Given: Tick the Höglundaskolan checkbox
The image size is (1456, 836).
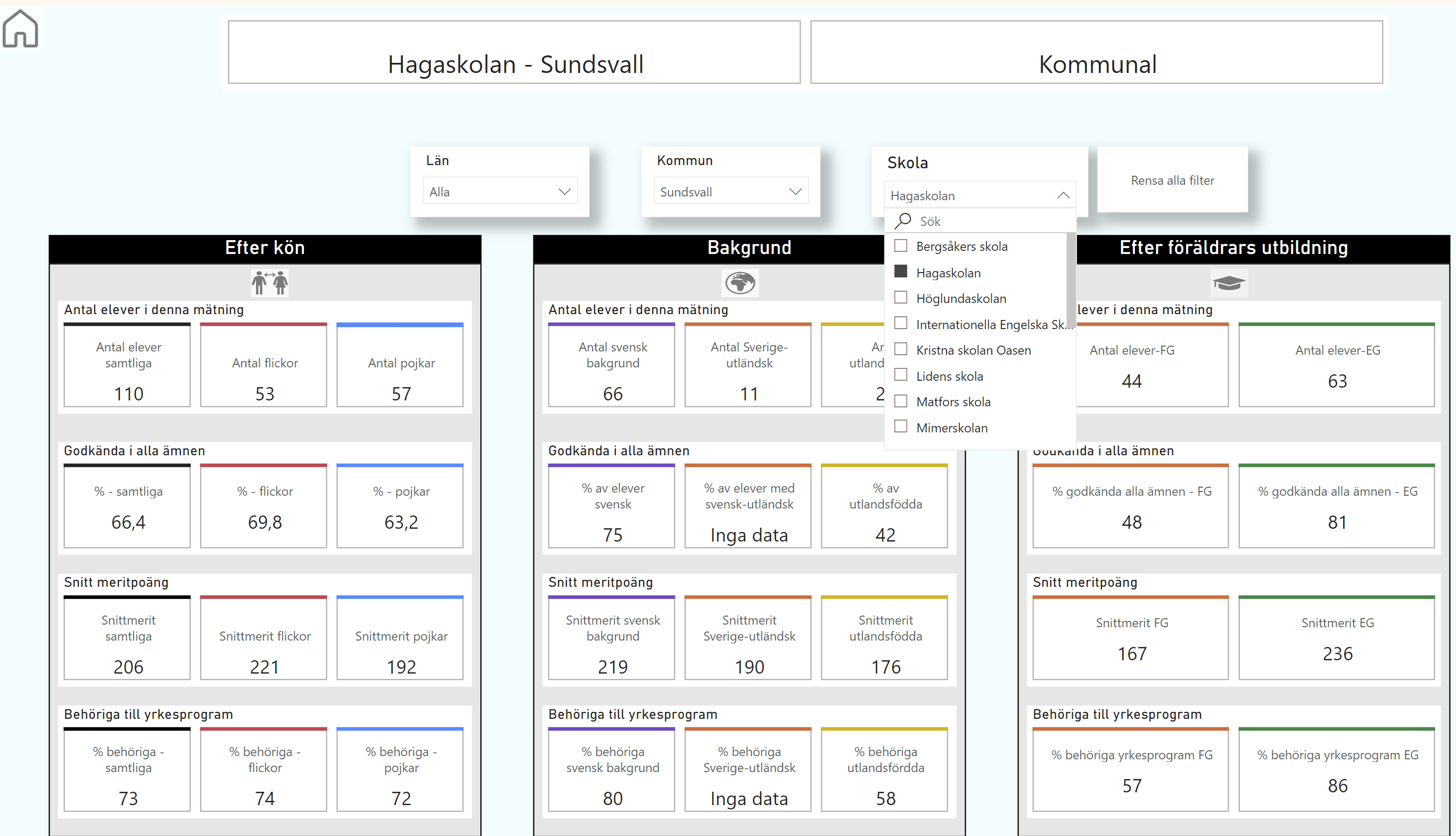Looking at the screenshot, I should (x=901, y=298).
